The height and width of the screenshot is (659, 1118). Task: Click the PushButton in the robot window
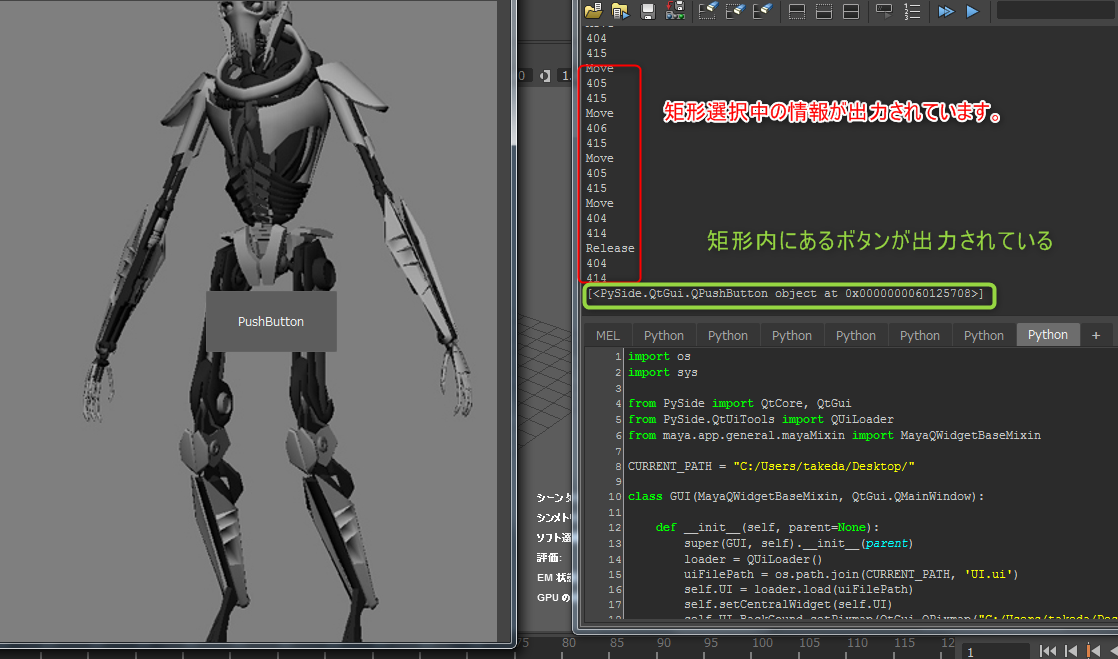point(271,322)
